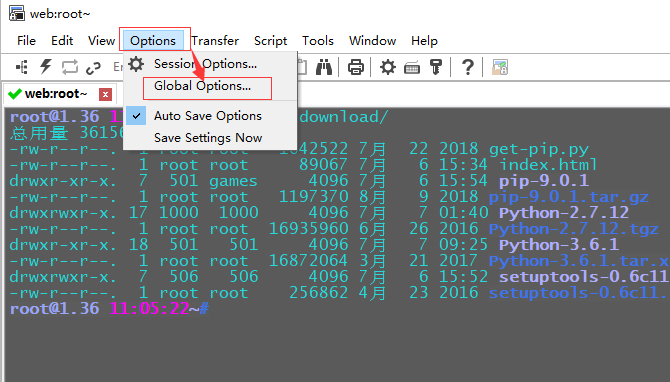Open the Script menu
Image resolution: width=670 pixels, height=382 pixels.
click(270, 41)
